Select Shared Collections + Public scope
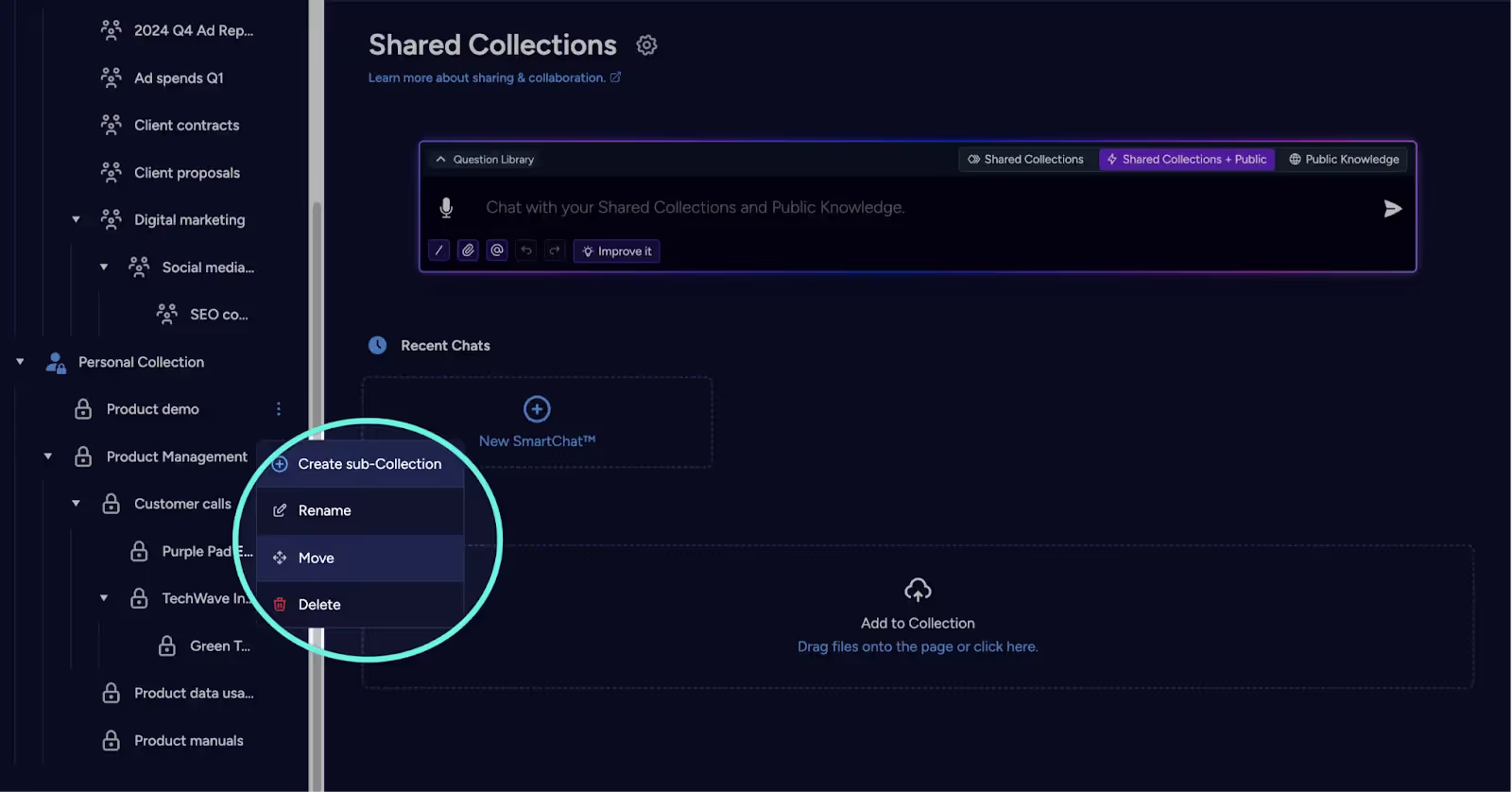The image size is (1512, 792). point(1187,159)
